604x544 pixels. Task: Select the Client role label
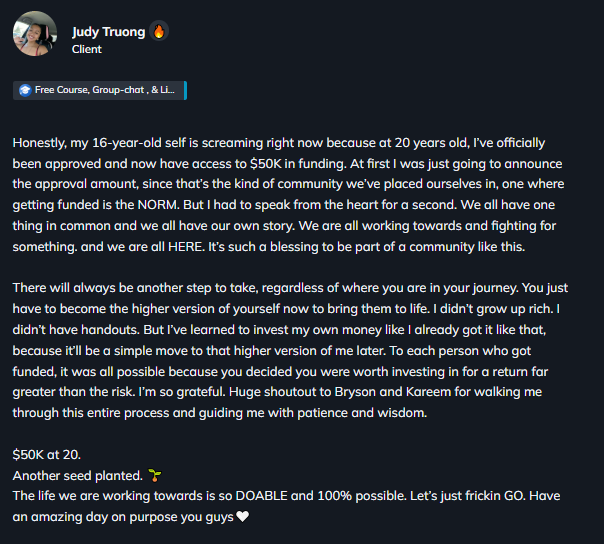87,48
